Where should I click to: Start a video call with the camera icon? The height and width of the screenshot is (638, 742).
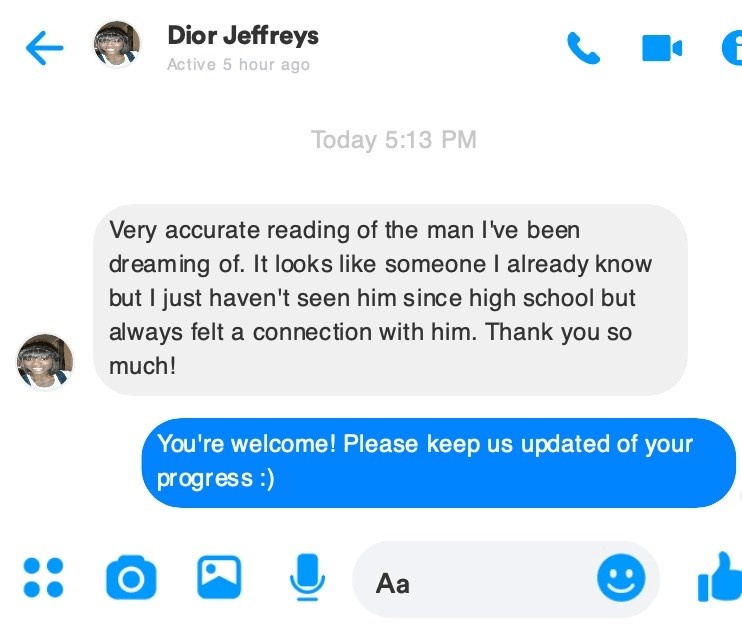point(662,48)
